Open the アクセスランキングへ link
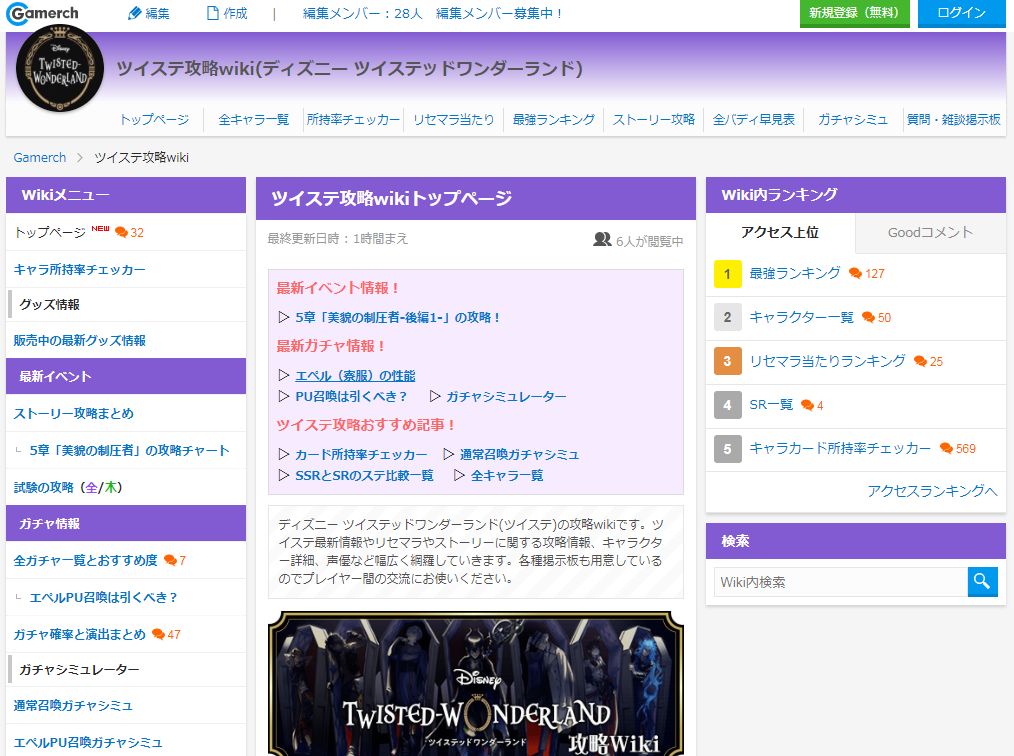 coord(932,490)
